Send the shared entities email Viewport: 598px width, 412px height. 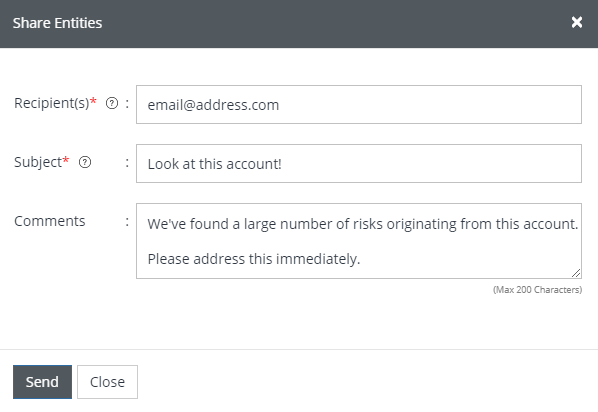[x=42, y=382]
